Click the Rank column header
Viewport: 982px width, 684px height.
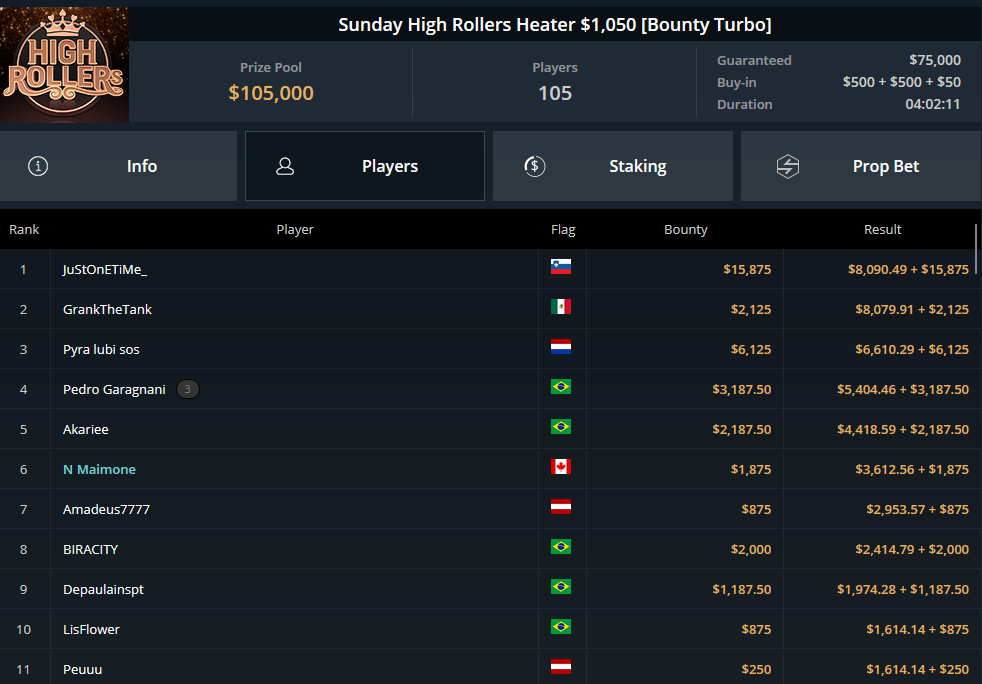[x=24, y=229]
